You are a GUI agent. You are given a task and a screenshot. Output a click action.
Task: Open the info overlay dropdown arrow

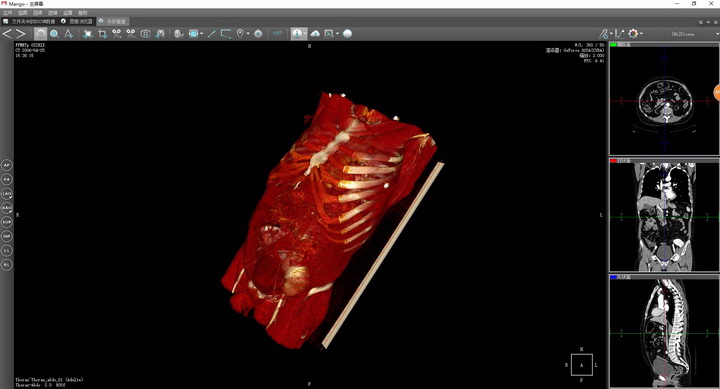304,34
